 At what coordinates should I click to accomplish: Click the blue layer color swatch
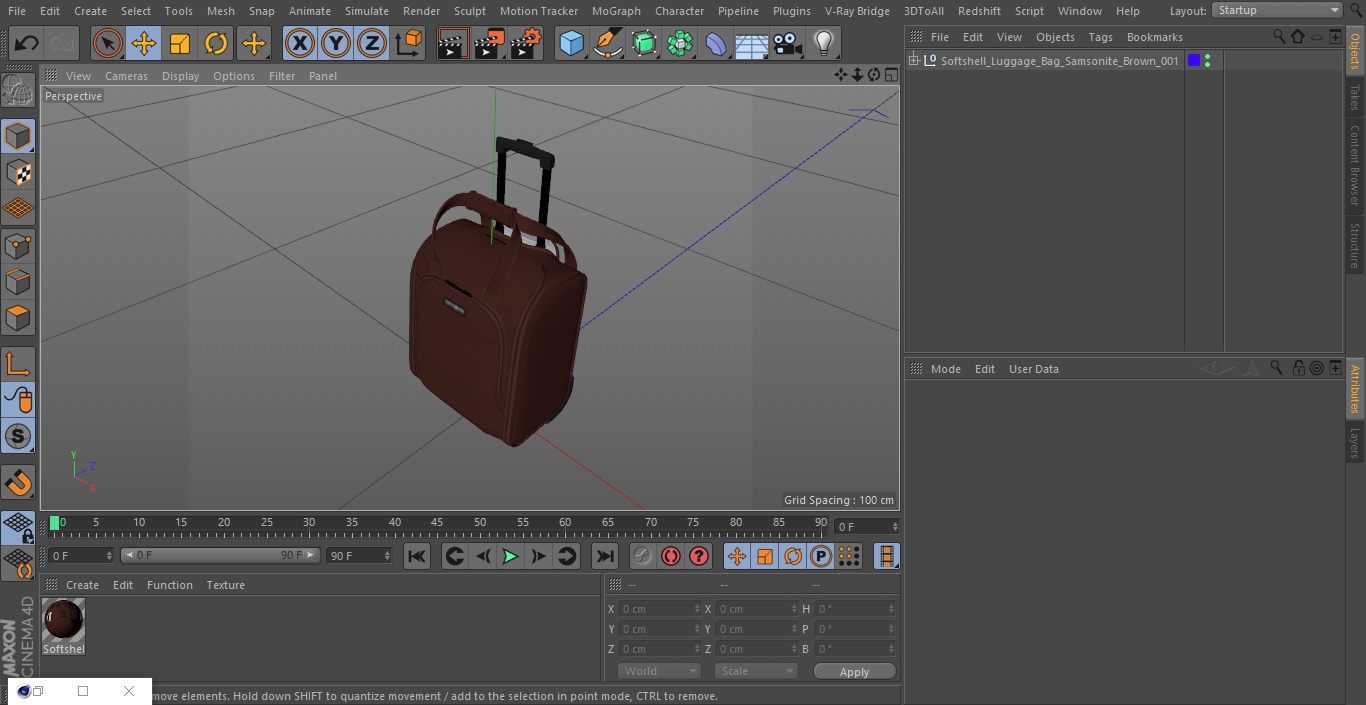click(1193, 61)
